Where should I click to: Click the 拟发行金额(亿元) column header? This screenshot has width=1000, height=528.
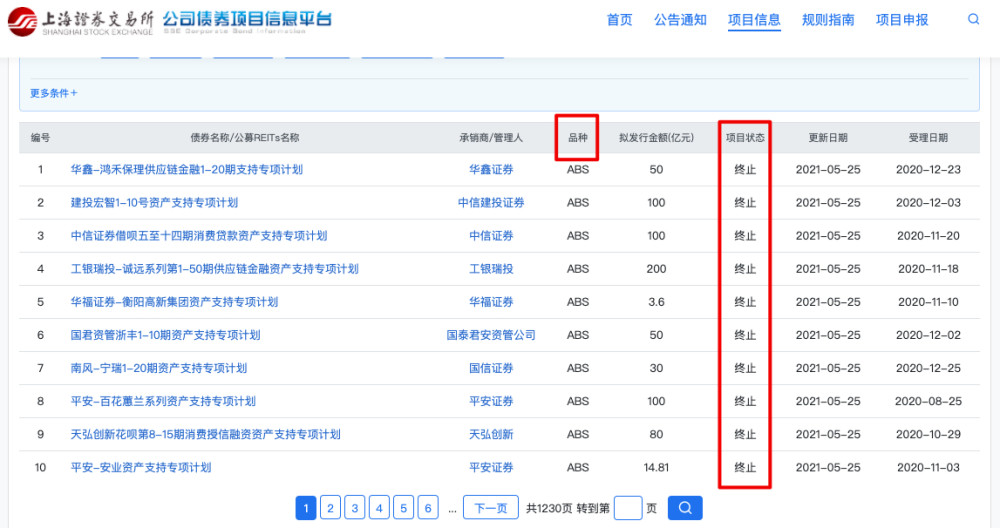point(656,138)
